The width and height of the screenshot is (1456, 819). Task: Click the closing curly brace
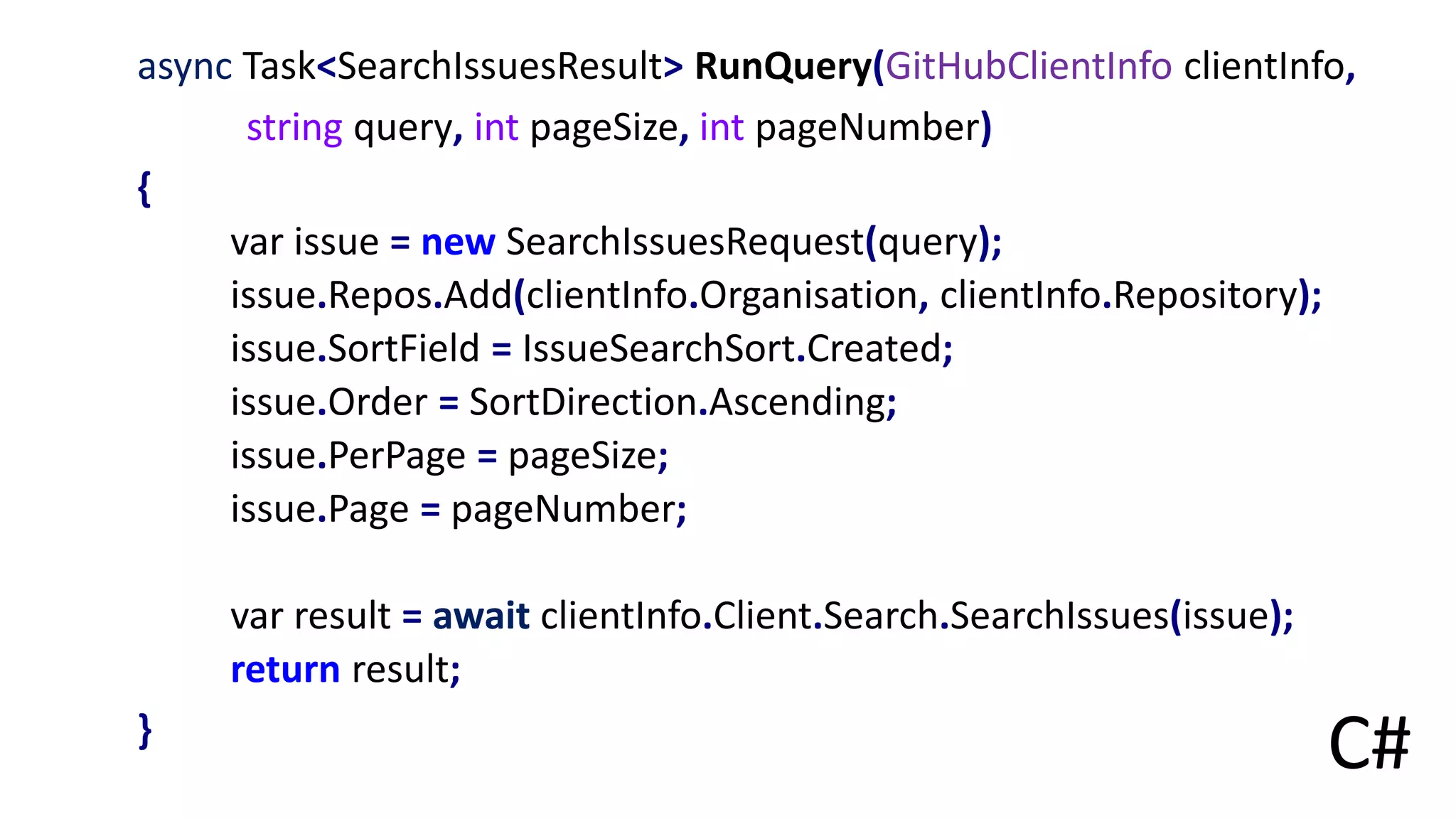click(x=144, y=730)
